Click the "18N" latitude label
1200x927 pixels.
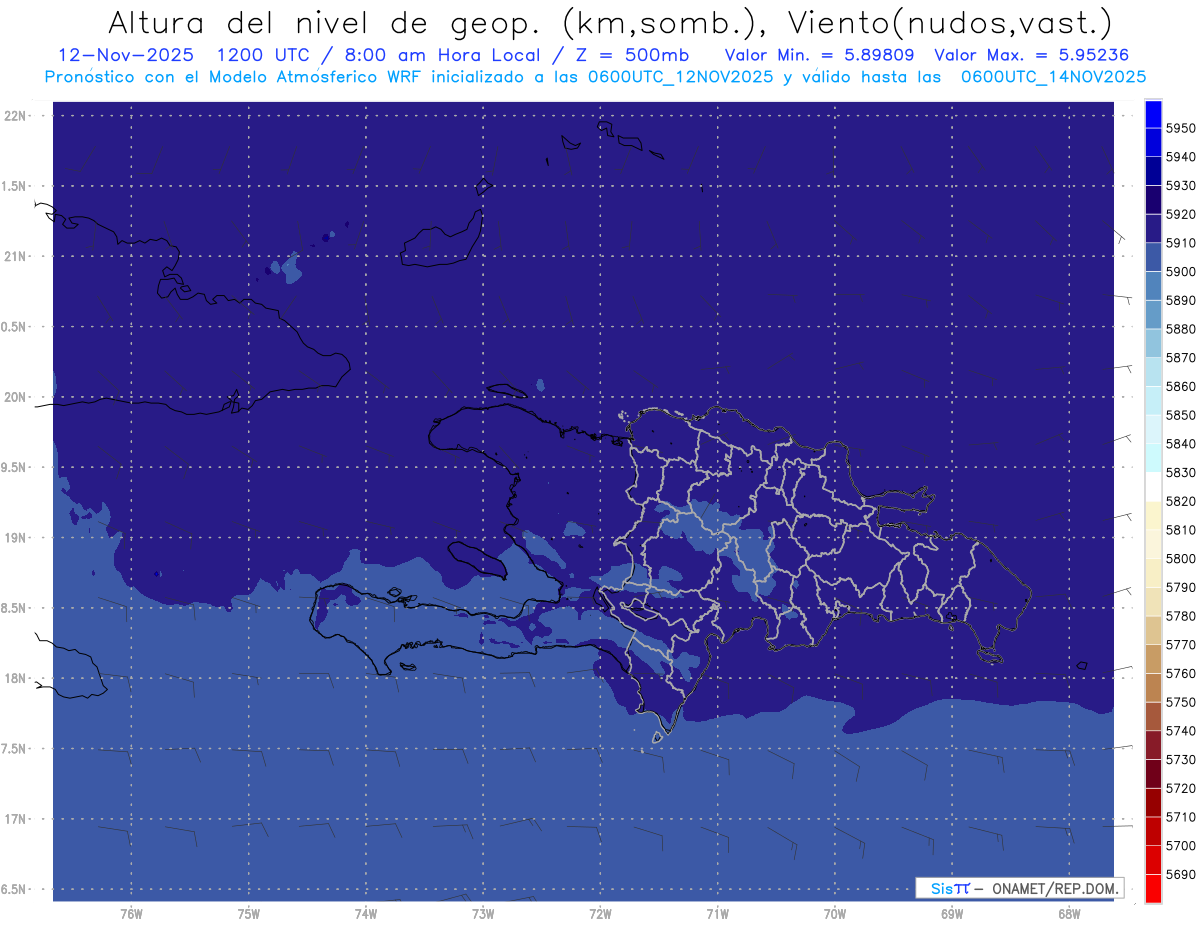pyautogui.click(x=16, y=678)
